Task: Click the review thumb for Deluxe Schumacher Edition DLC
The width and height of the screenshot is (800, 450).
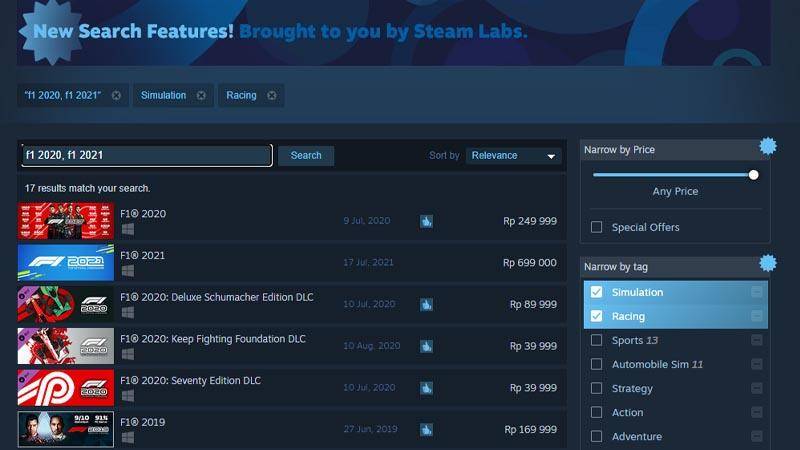Action: pyautogui.click(x=427, y=305)
